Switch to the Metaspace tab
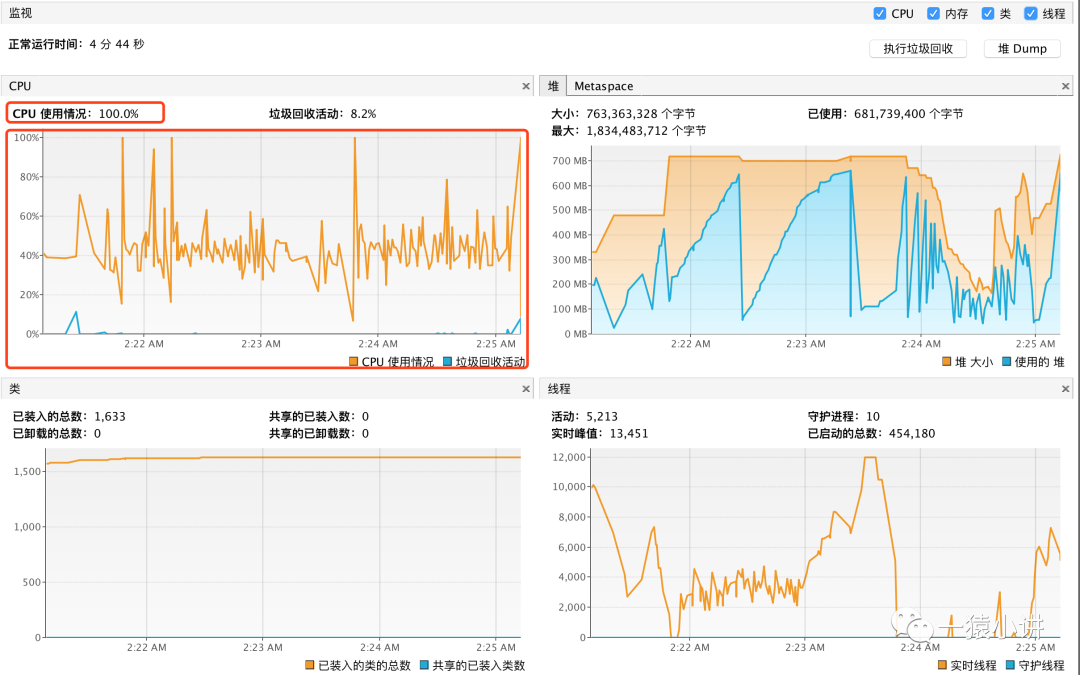The image size is (1080, 675). click(x=603, y=86)
